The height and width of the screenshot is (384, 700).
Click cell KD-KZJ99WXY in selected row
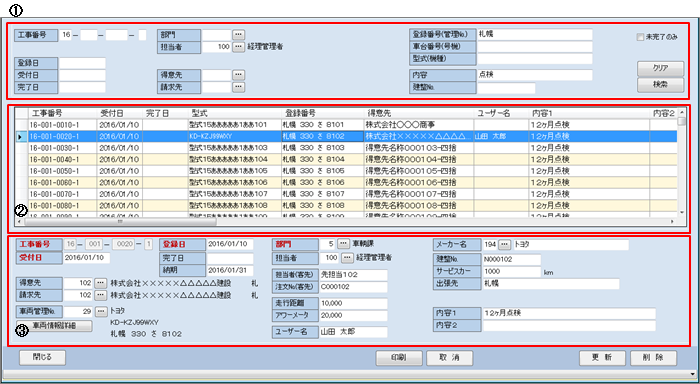point(235,136)
